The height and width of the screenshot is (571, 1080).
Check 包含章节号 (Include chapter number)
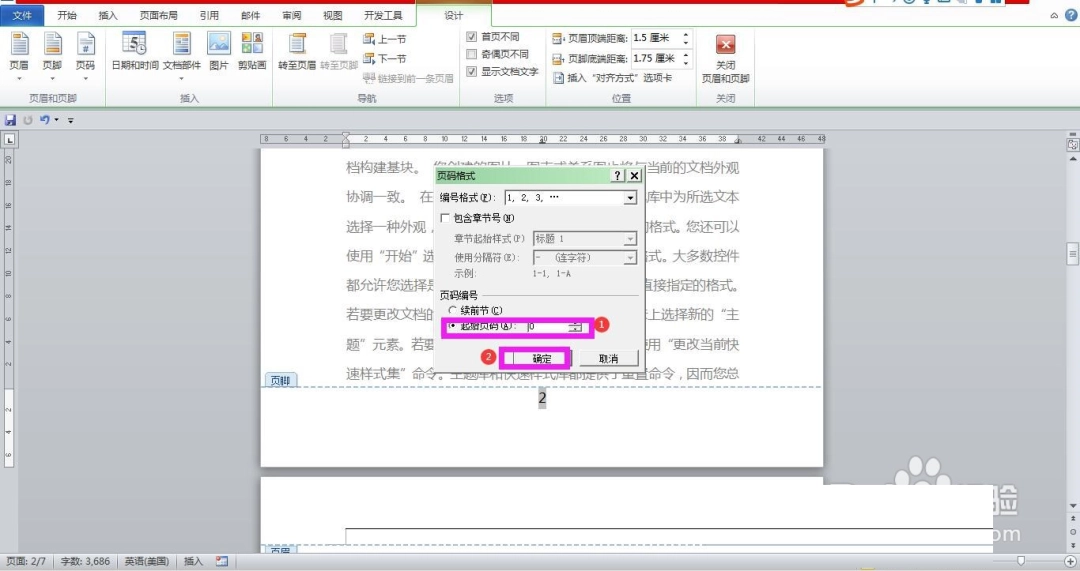coord(446,218)
